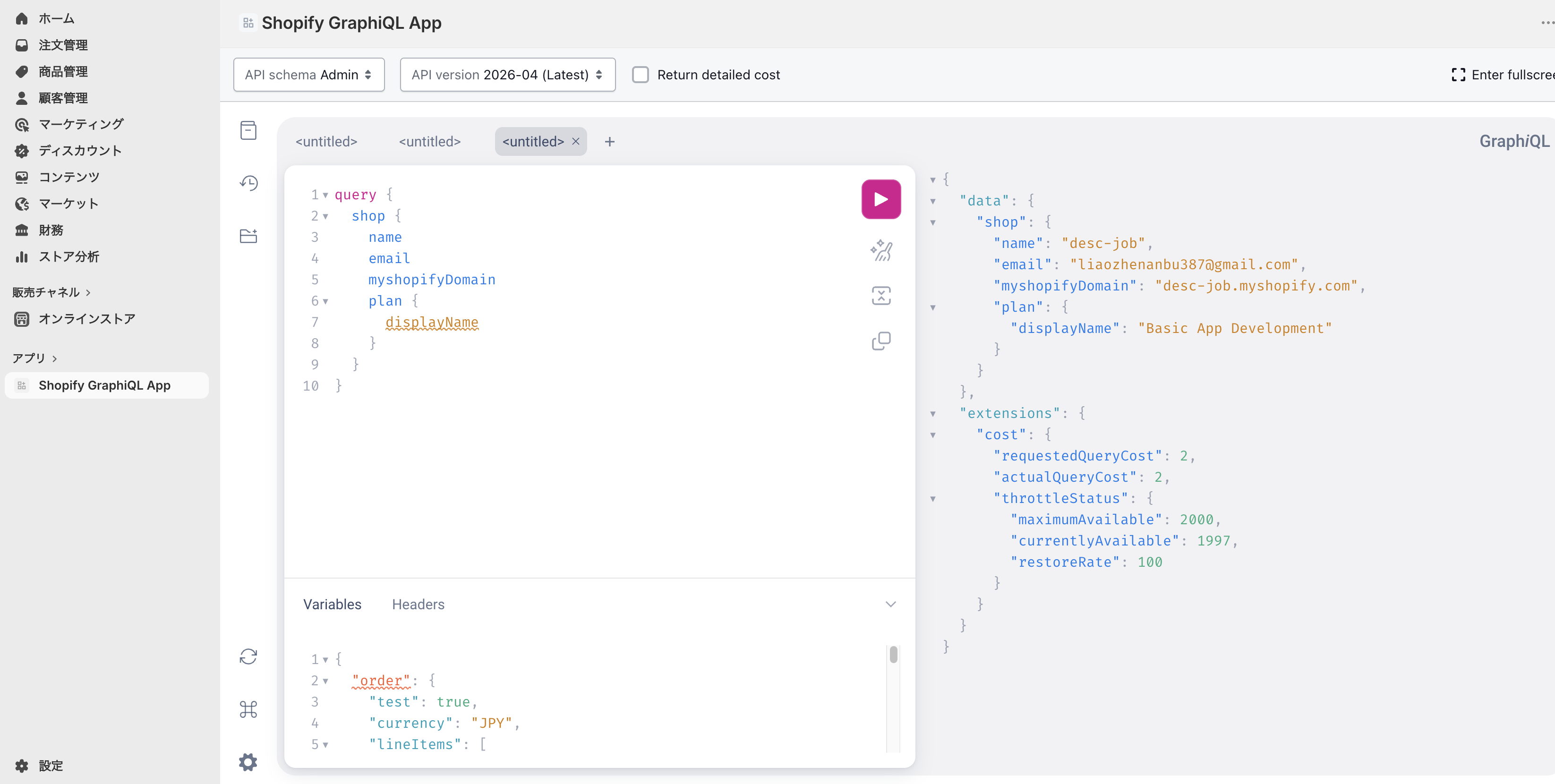Open the query History icon
This screenshot has height=784, width=1555.
pos(248,183)
